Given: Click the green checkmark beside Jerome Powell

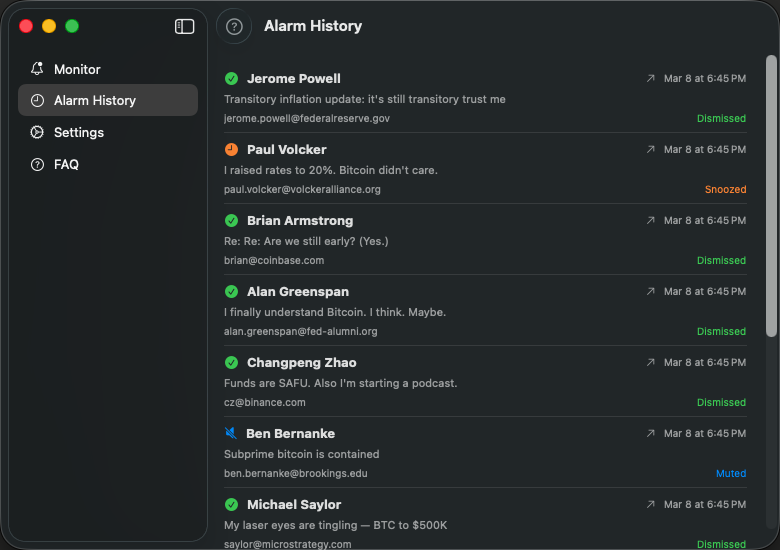Looking at the screenshot, I should coord(231,79).
